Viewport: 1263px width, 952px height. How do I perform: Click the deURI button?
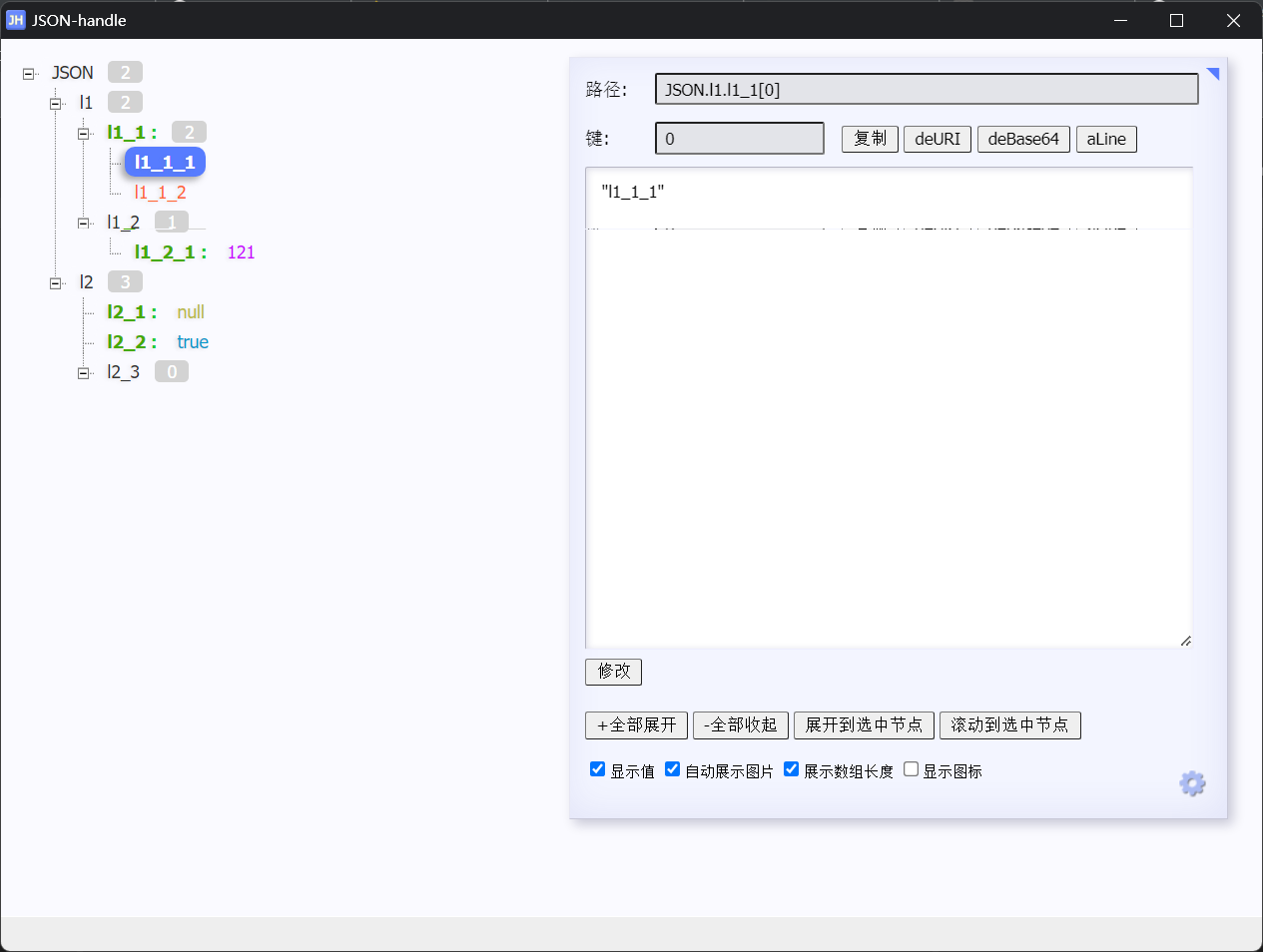(x=937, y=139)
